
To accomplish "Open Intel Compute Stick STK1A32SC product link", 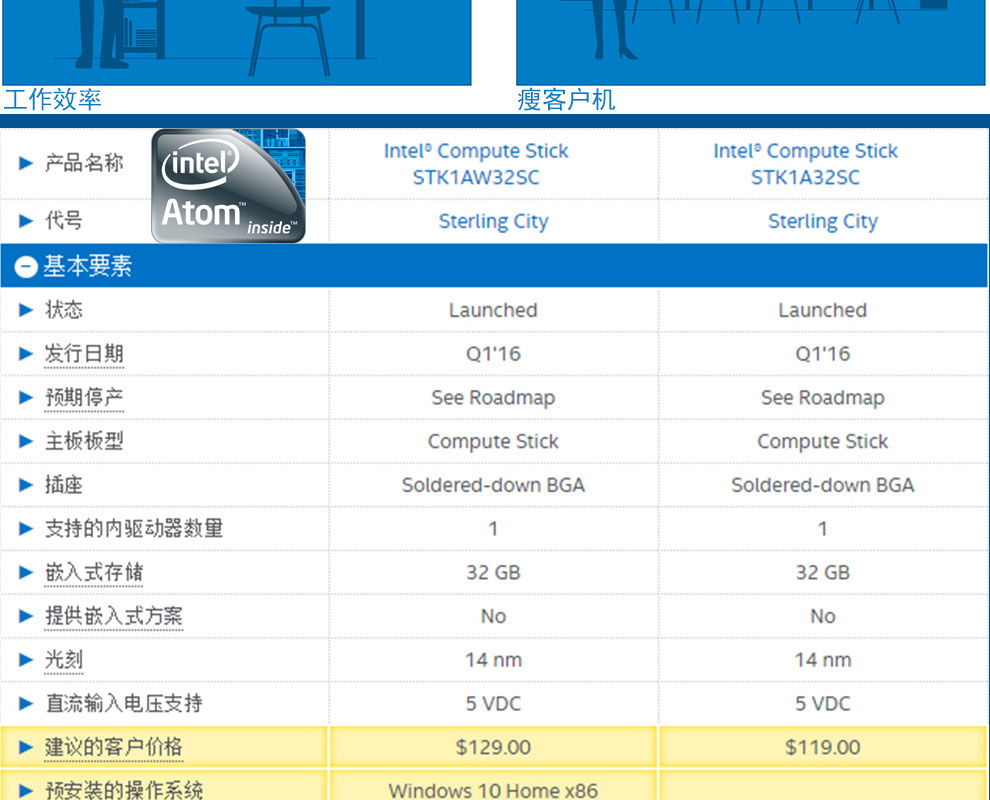I will pyautogui.click(x=806, y=164).
